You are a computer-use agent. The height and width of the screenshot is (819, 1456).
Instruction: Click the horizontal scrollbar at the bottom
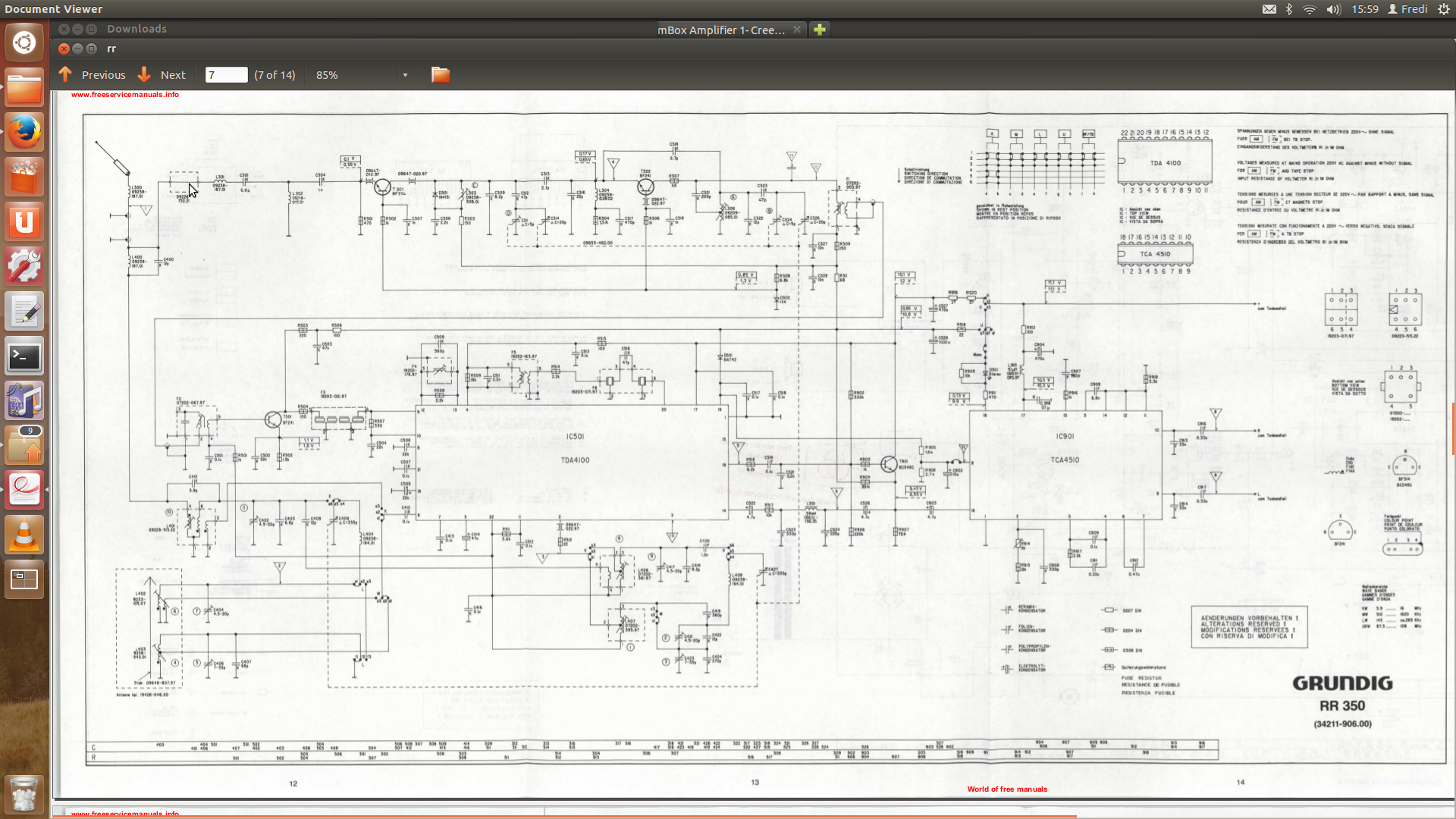[x=565, y=817]
